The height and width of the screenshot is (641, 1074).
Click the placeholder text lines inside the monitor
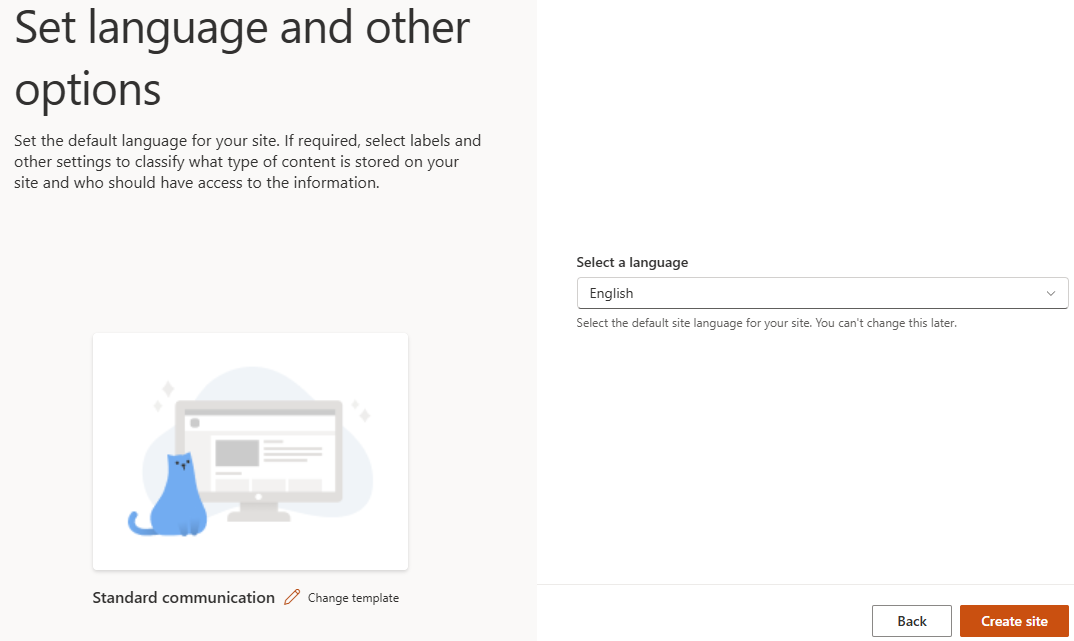click(292, 451)
